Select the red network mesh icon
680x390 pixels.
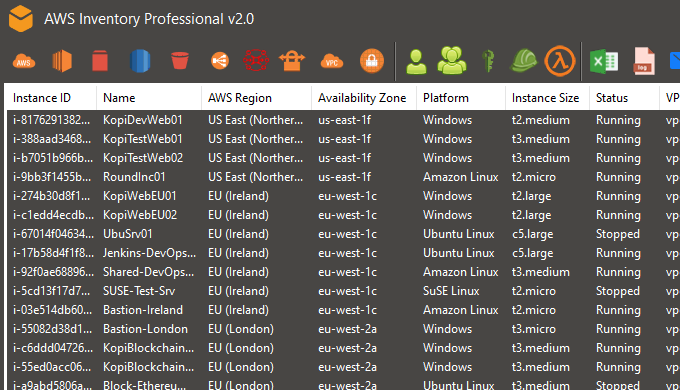pyautogui.click(x=256, y=61)
